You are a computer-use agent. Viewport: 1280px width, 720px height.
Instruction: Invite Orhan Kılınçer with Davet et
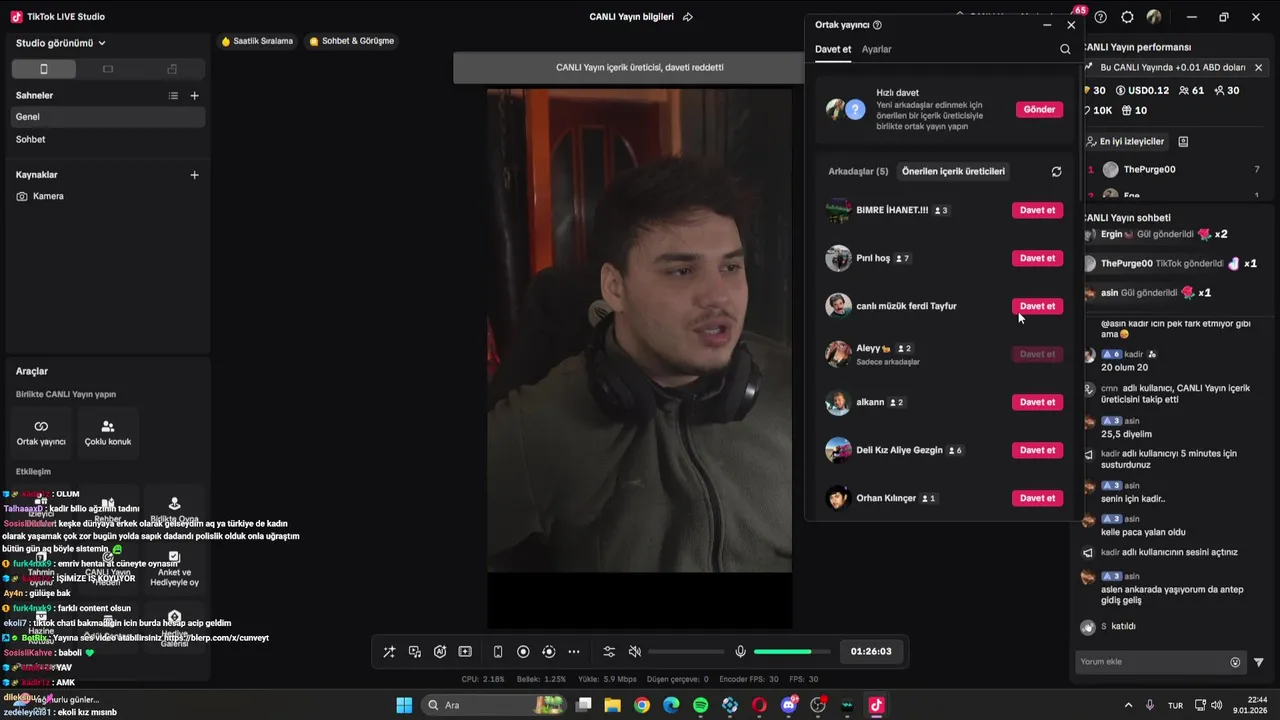click(x=1037, y=498)
